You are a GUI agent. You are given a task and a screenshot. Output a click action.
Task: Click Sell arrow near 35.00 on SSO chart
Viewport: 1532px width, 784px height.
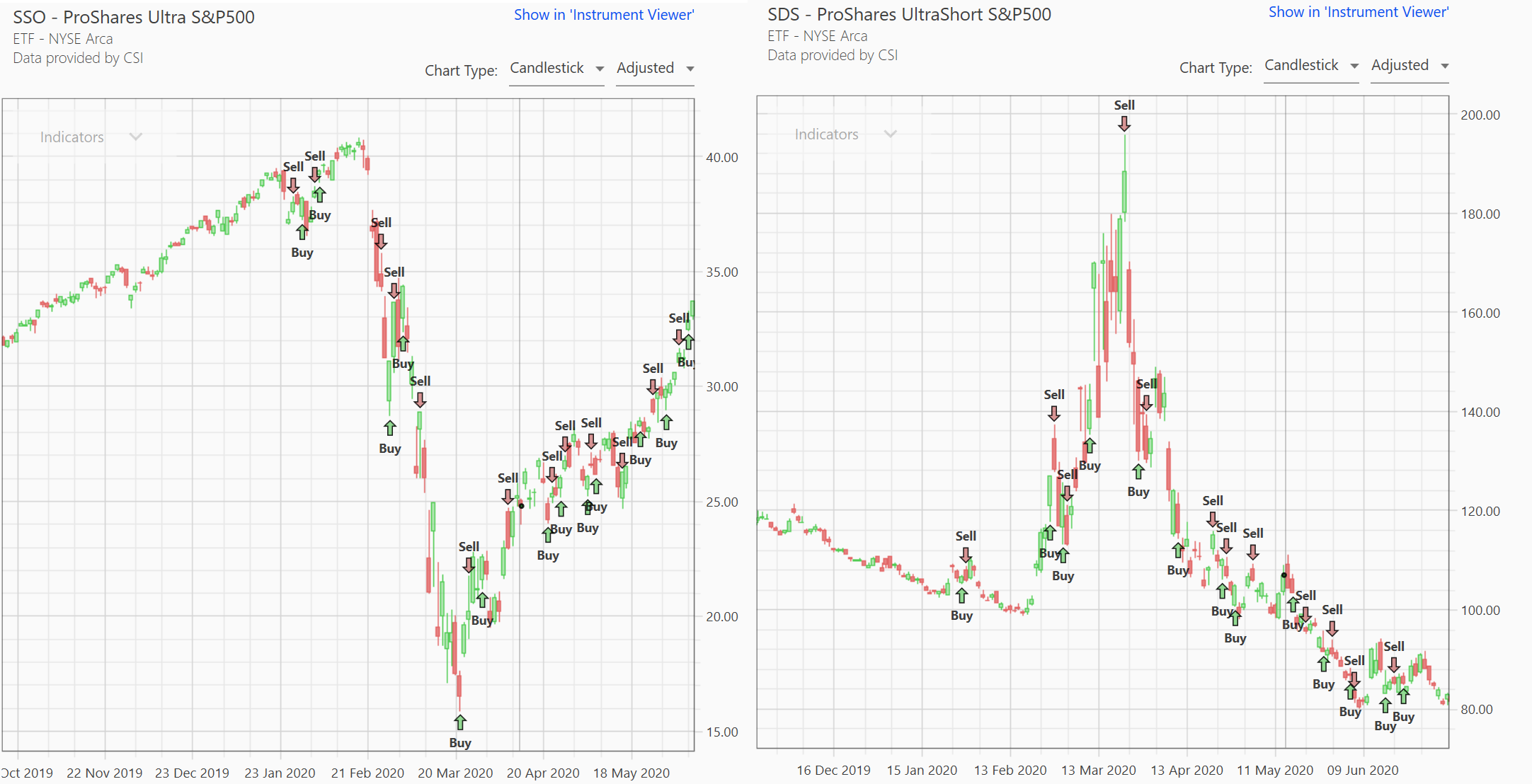point(394,290)
